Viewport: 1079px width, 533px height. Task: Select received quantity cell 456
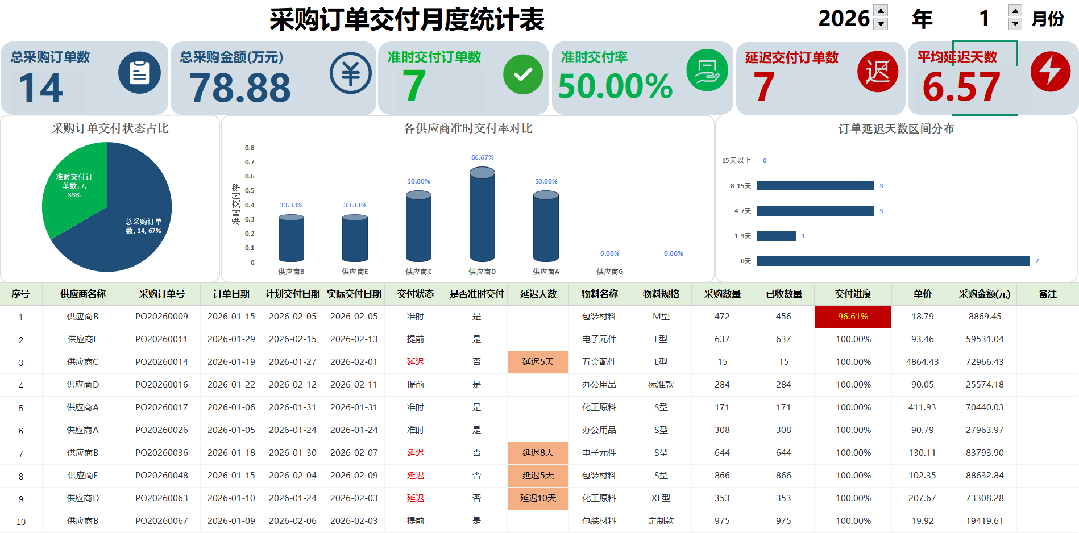(784, 317)
